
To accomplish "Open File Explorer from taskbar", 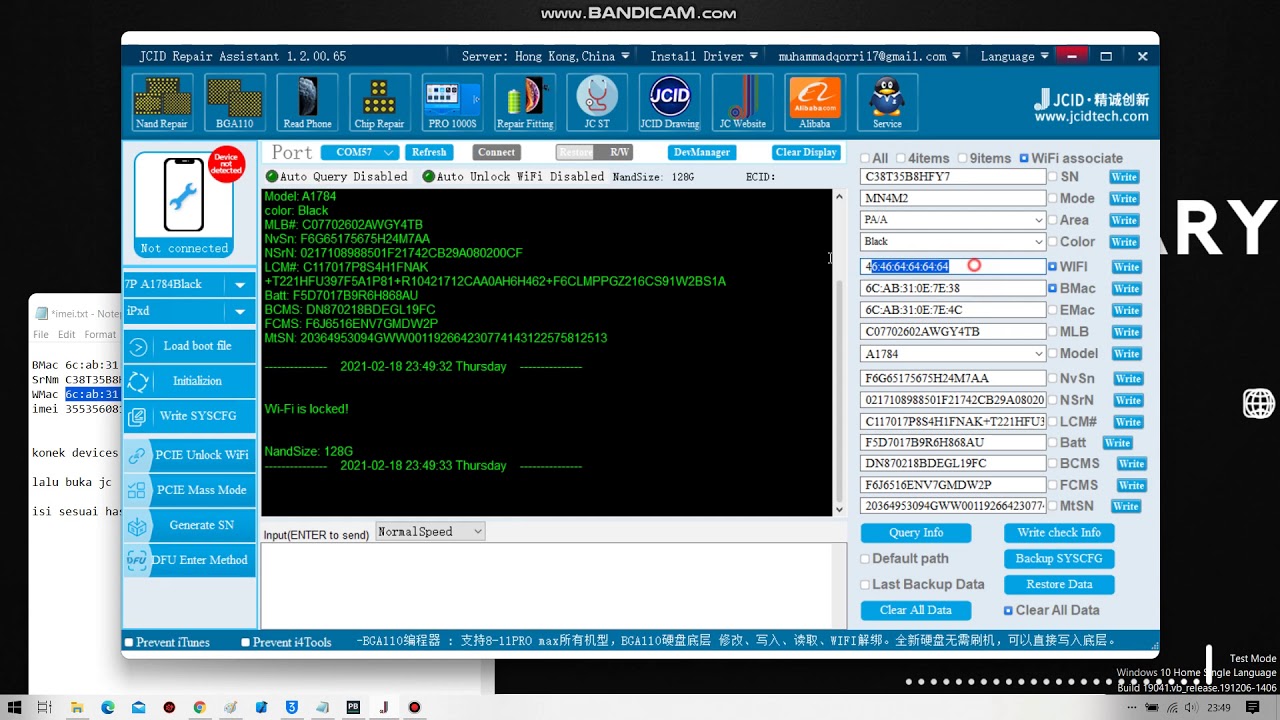I will (x=76, y=707).
